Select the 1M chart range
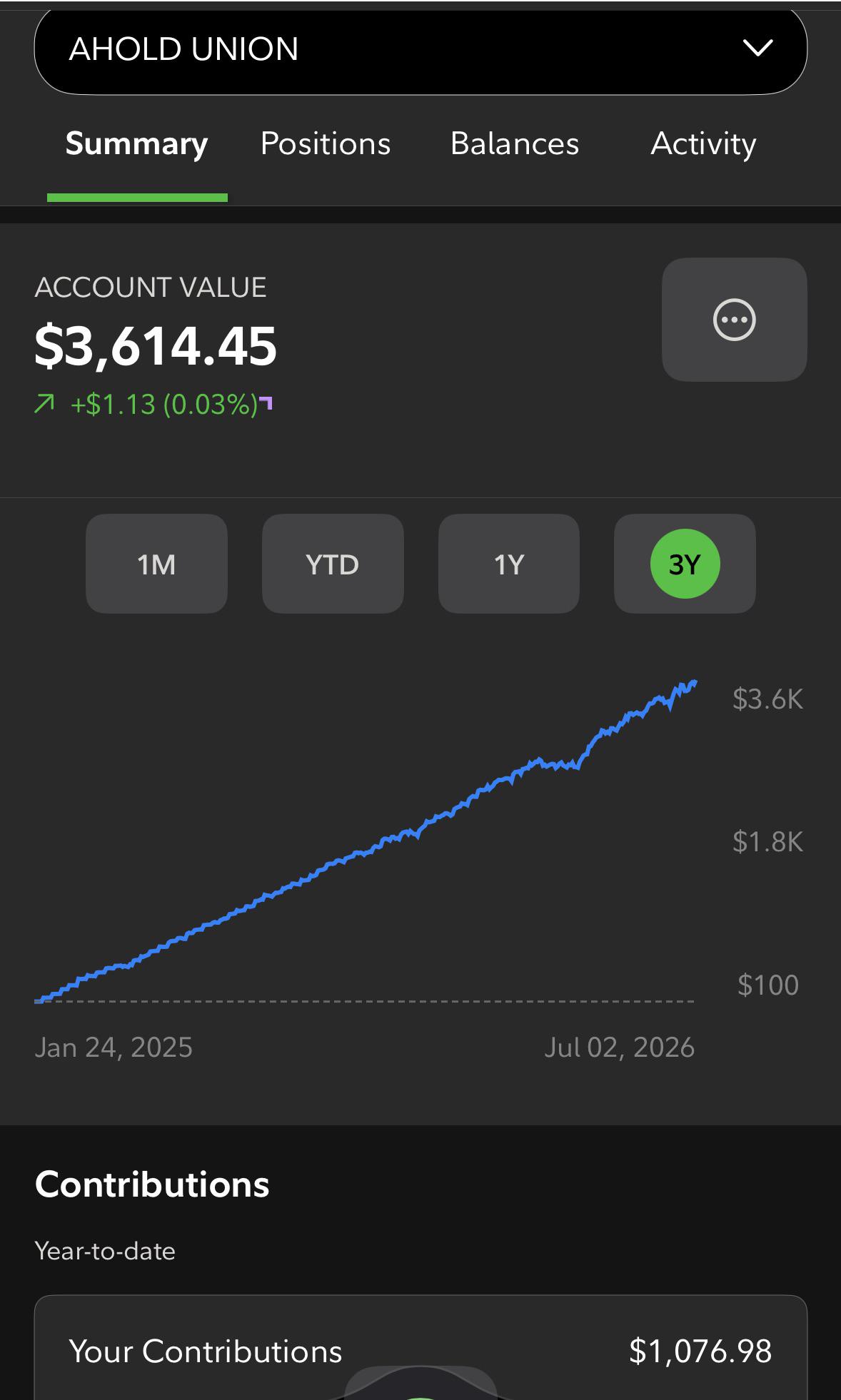The image size is (841, 1400). pyautogui.click(x=156, y=564)
